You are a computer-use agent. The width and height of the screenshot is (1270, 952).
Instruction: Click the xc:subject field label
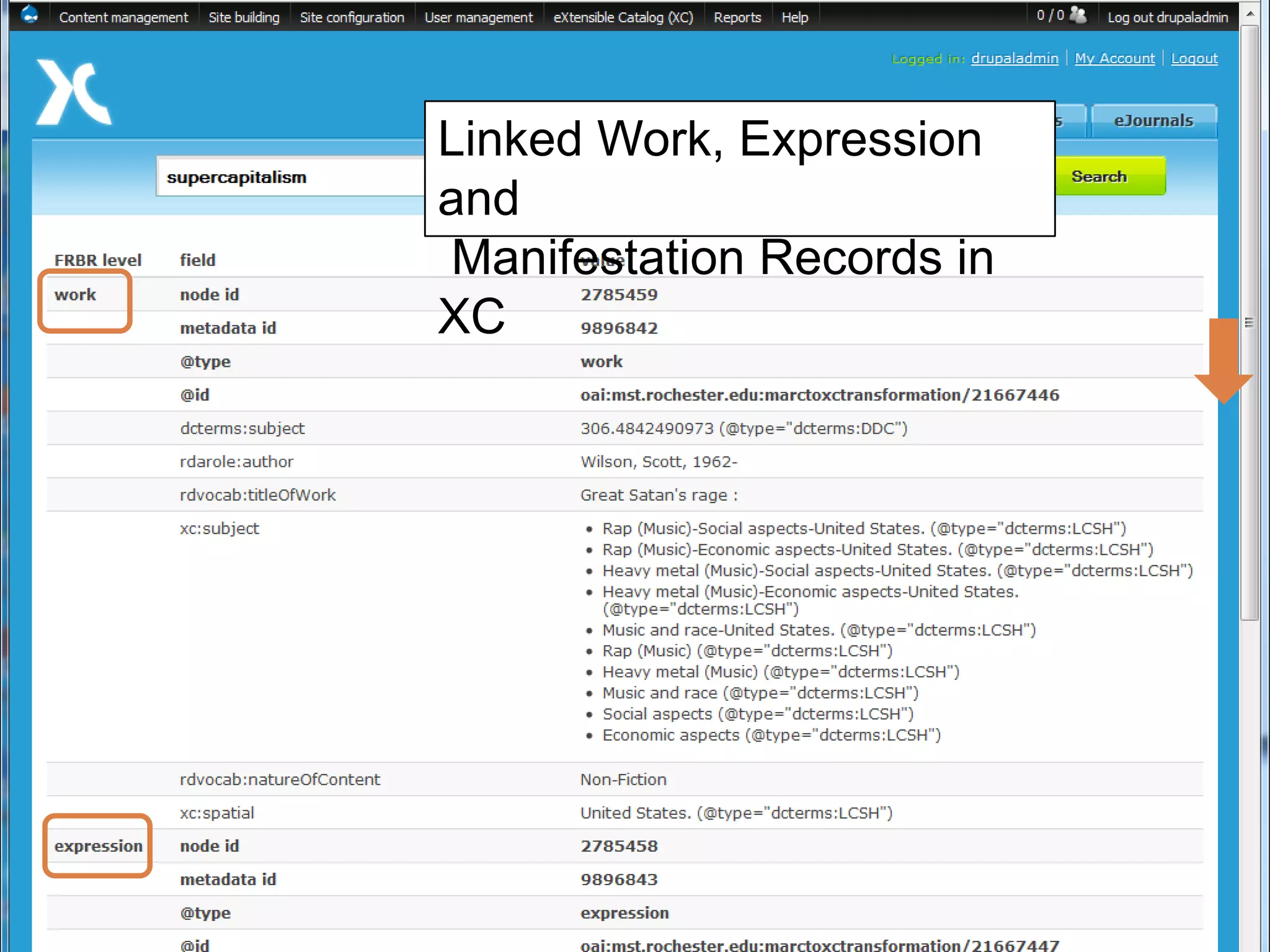tap(219, 529)
